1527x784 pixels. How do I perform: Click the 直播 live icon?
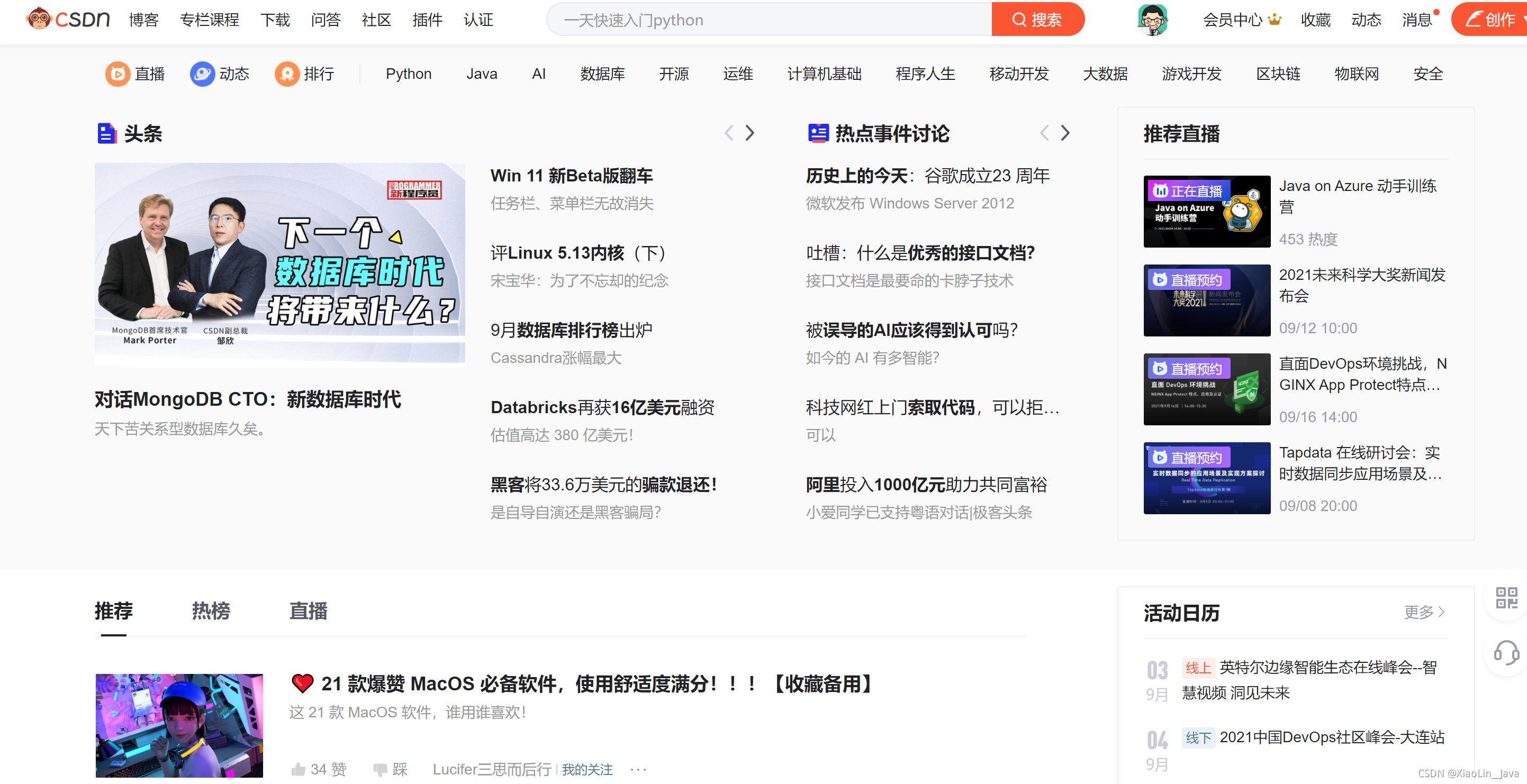click(118, 74)
